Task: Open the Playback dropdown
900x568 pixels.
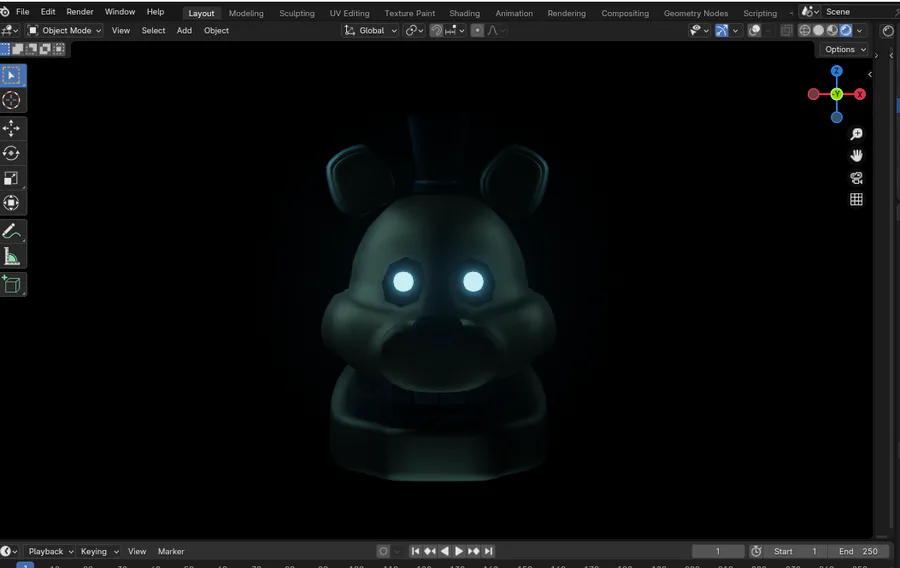Action: [x=51, y=551]
